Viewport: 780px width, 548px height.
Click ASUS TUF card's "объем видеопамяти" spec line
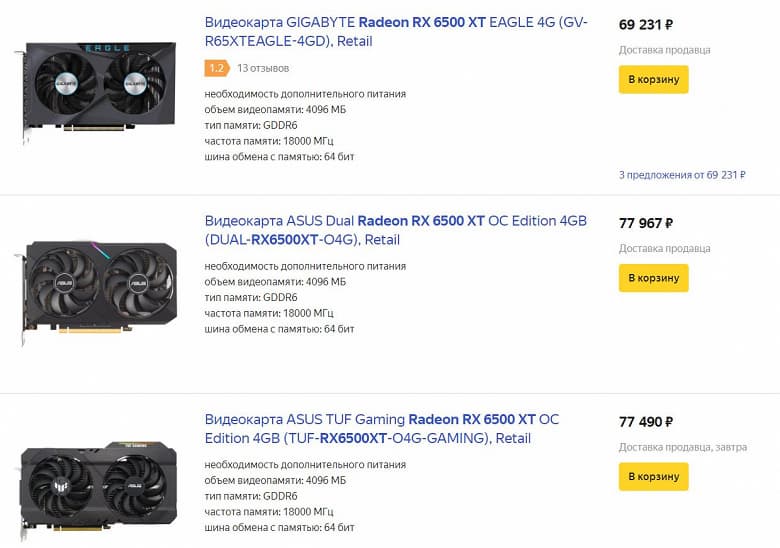click(275, 480)
